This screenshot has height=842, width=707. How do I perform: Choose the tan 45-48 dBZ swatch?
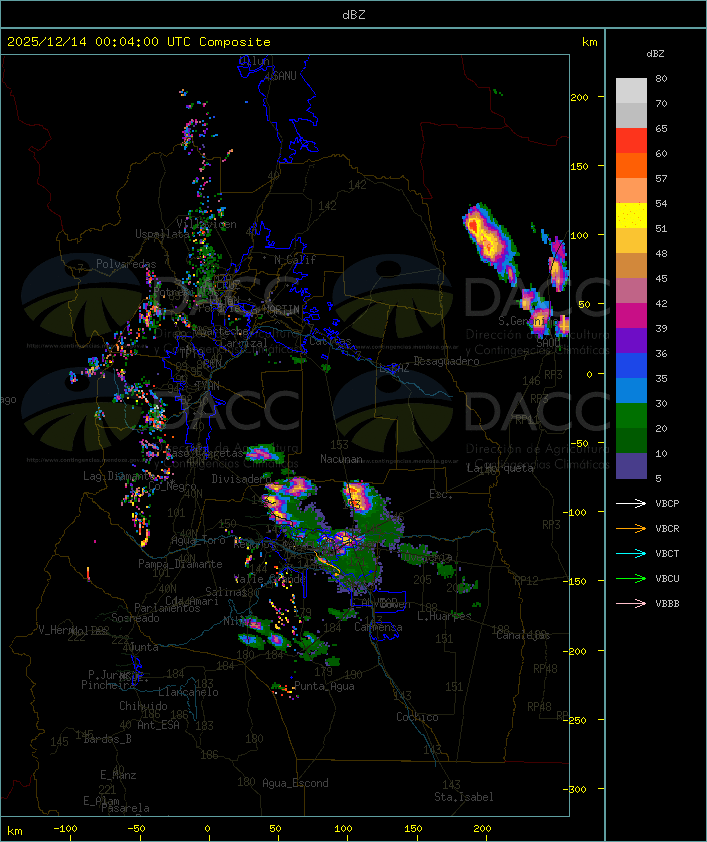pyautogui.click(x=631, y=266)
